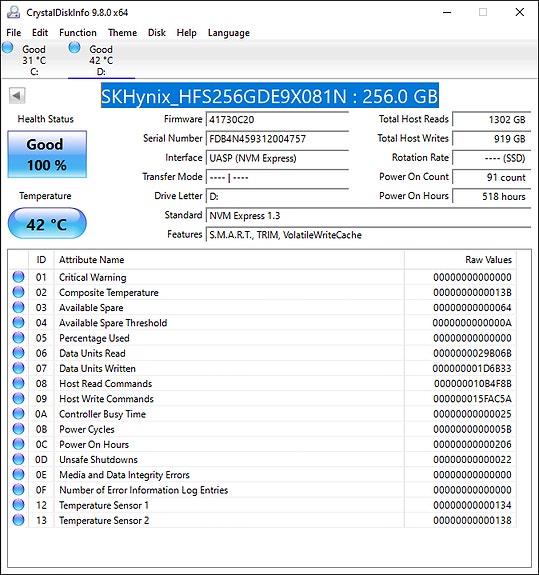Open the Theme menu

click(122, 33)
